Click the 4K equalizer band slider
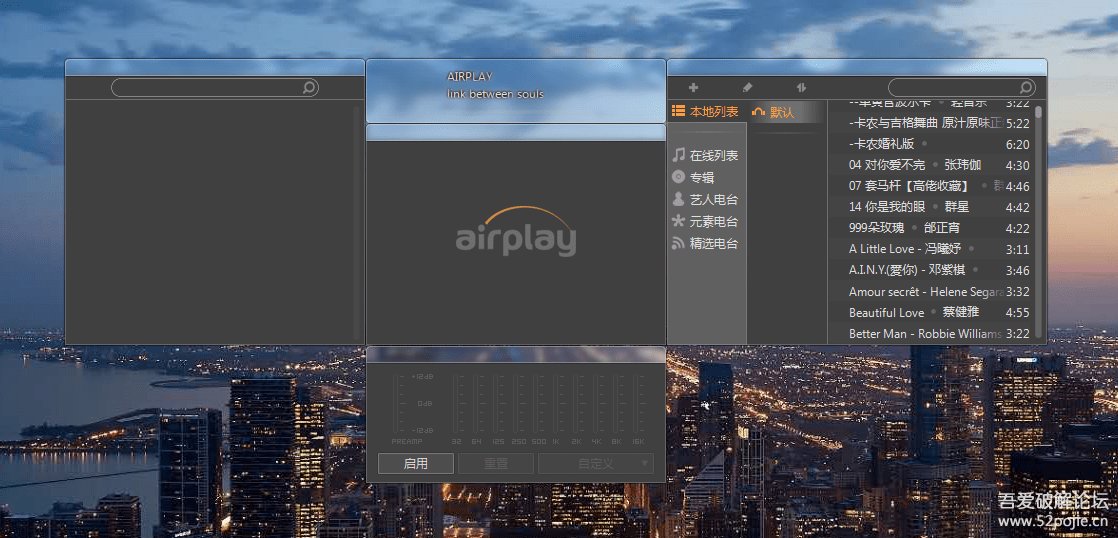Screen dimensions: 1118x538 (597, 403)
